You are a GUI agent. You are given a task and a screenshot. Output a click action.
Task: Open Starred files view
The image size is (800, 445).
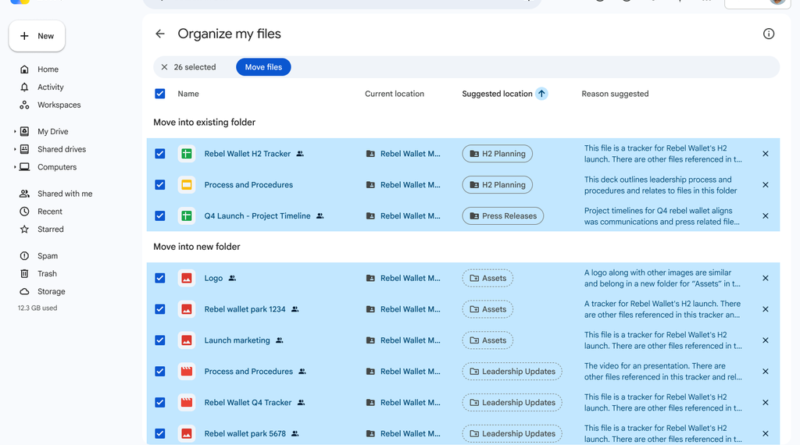[51, 230]
